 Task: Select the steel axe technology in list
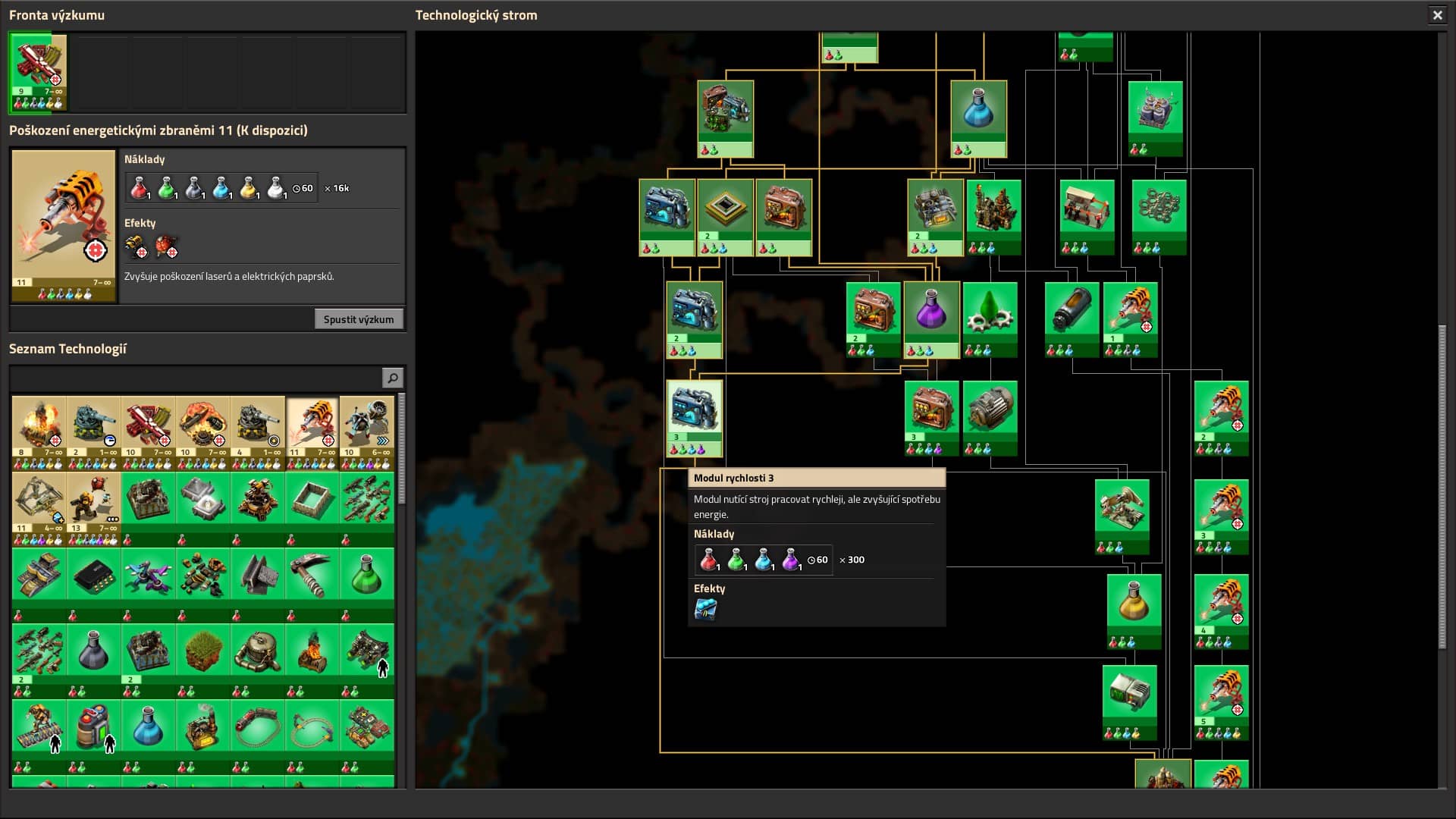click(312, 584)
